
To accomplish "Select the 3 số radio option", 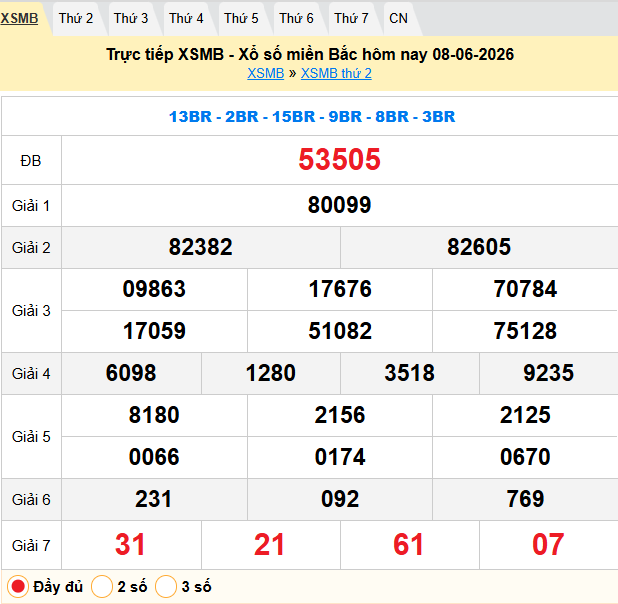I will pos(166,587).
